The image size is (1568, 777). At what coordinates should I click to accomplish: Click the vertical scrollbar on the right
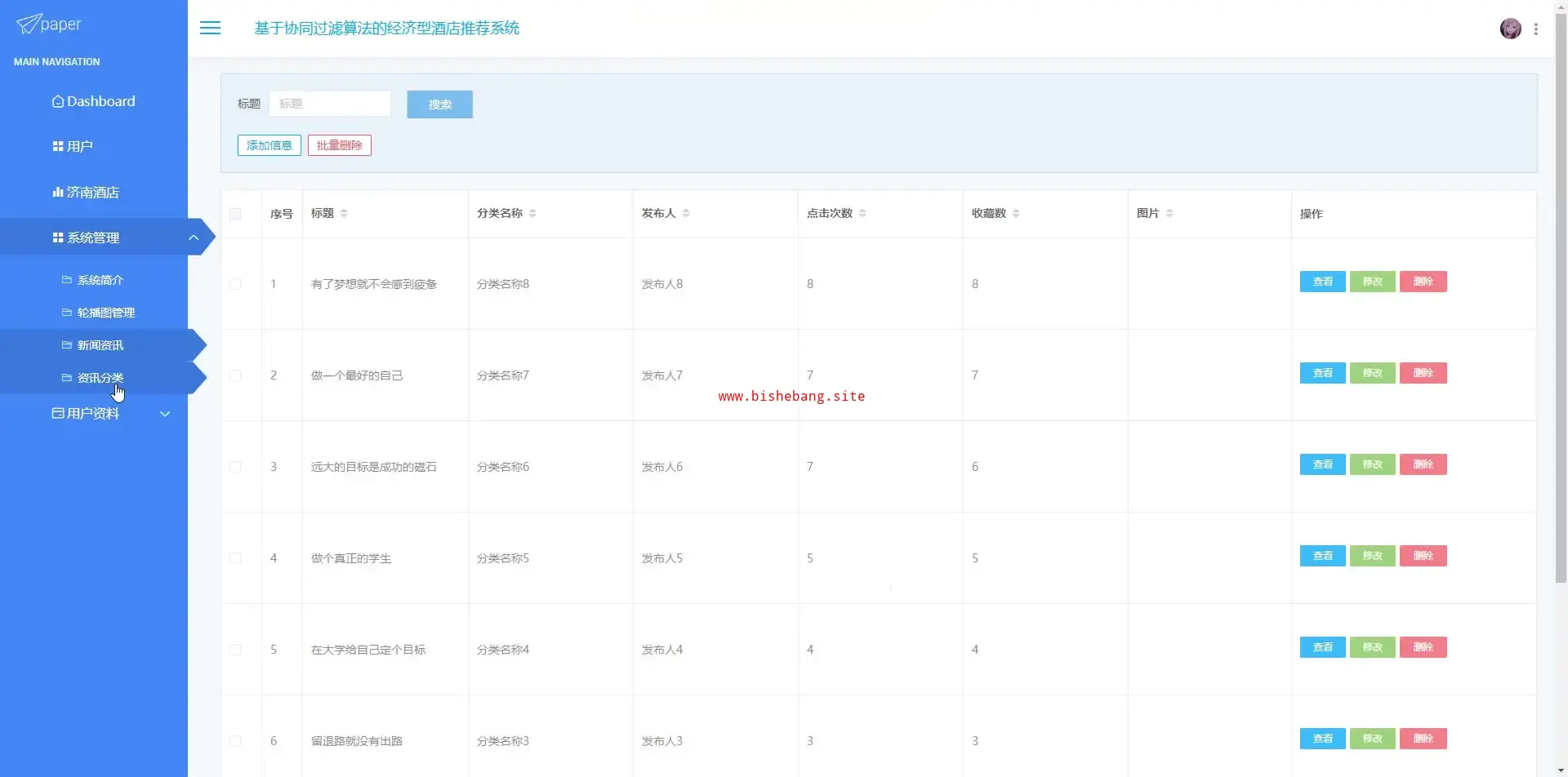pyautogui.click(x=1561, y=326)
